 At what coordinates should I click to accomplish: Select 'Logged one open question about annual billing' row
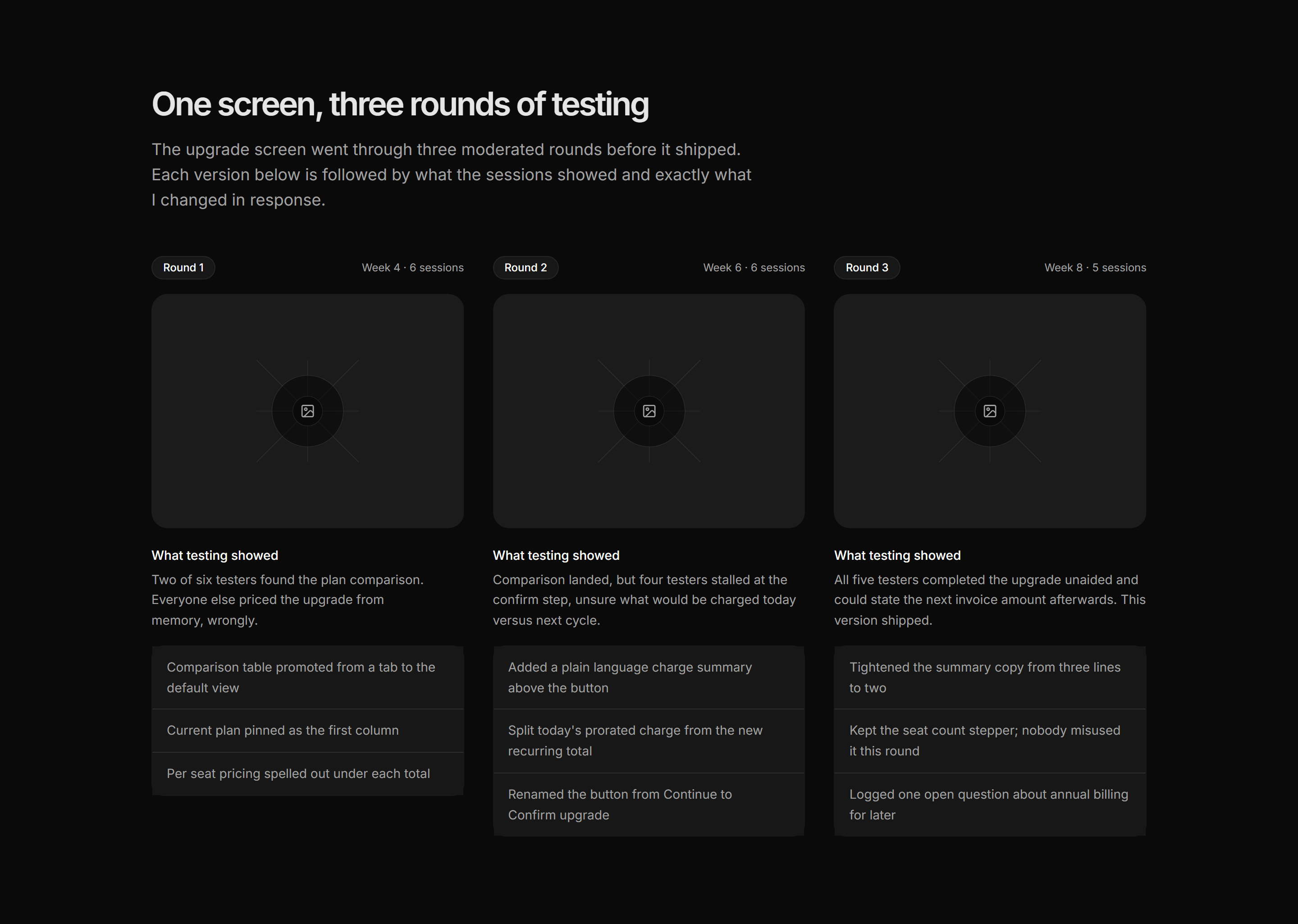(x=990, y=805)
